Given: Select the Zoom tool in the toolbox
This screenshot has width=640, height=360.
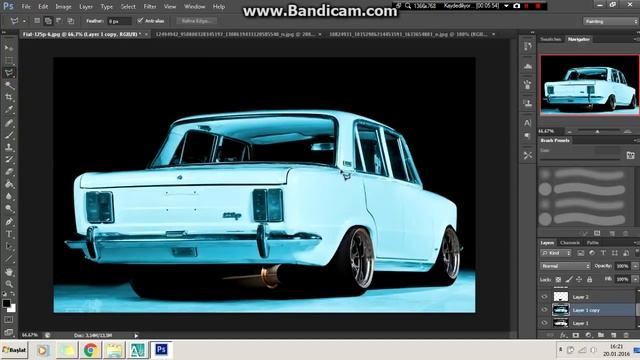Looking at the screenshot, I should 9,284.
